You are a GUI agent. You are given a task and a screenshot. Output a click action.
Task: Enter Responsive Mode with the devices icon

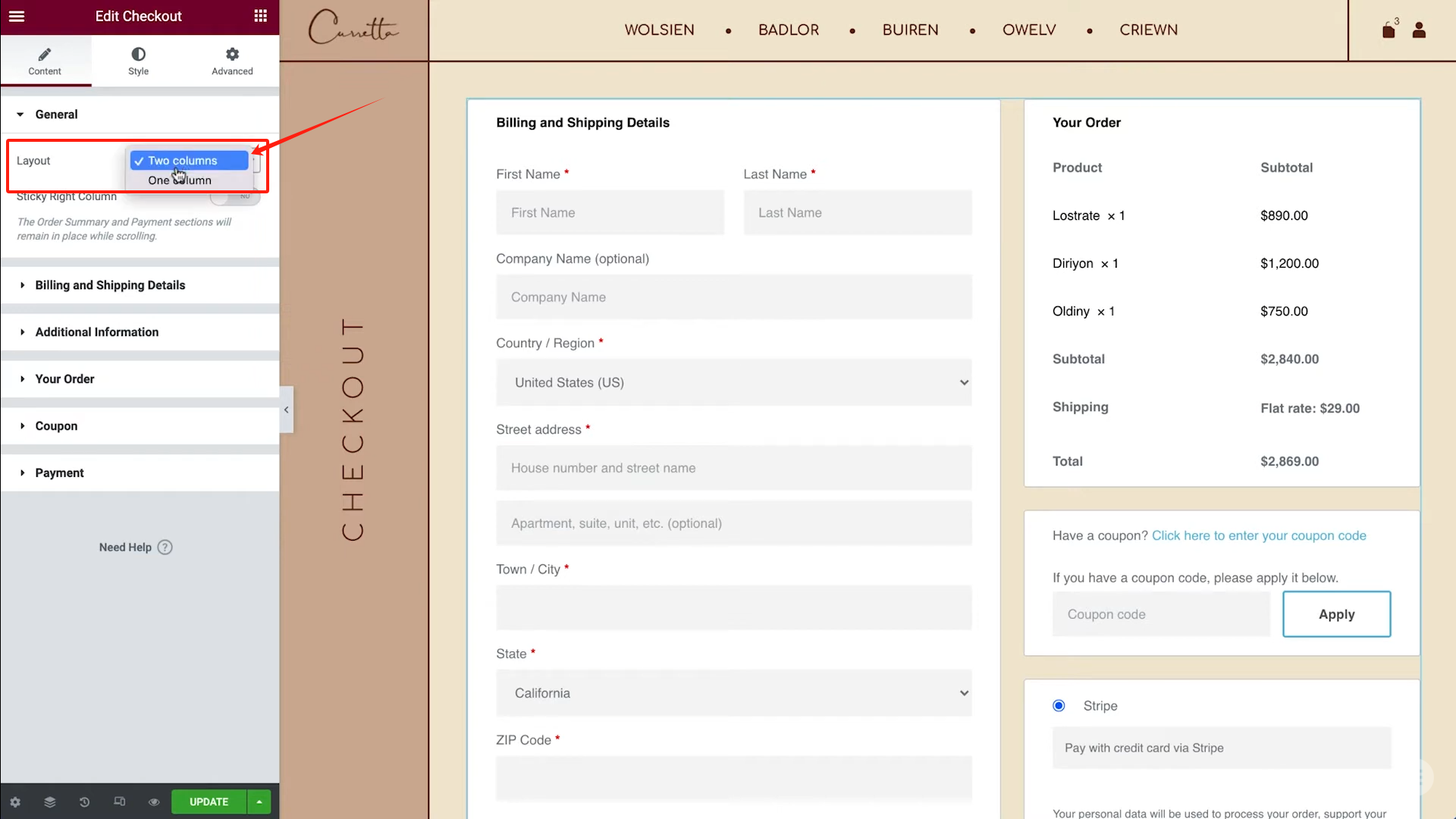point(119,802)
